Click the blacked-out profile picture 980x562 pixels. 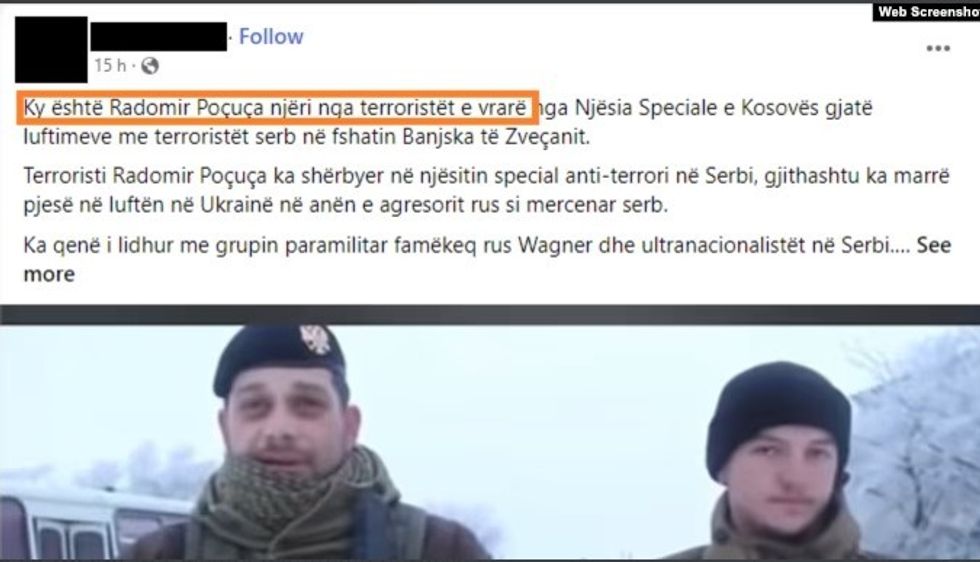(x=51, y=50)
